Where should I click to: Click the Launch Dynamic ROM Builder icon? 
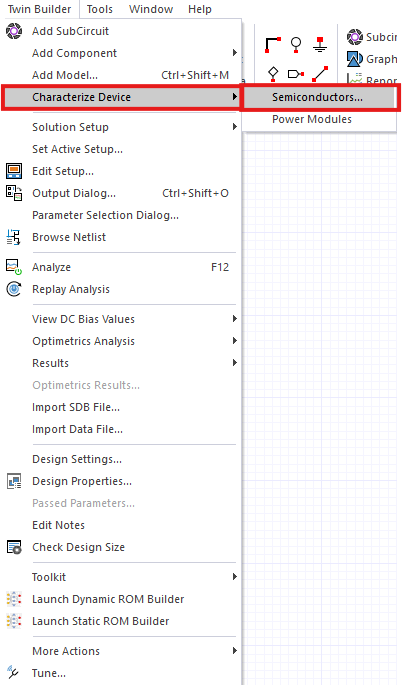[14, 599]
